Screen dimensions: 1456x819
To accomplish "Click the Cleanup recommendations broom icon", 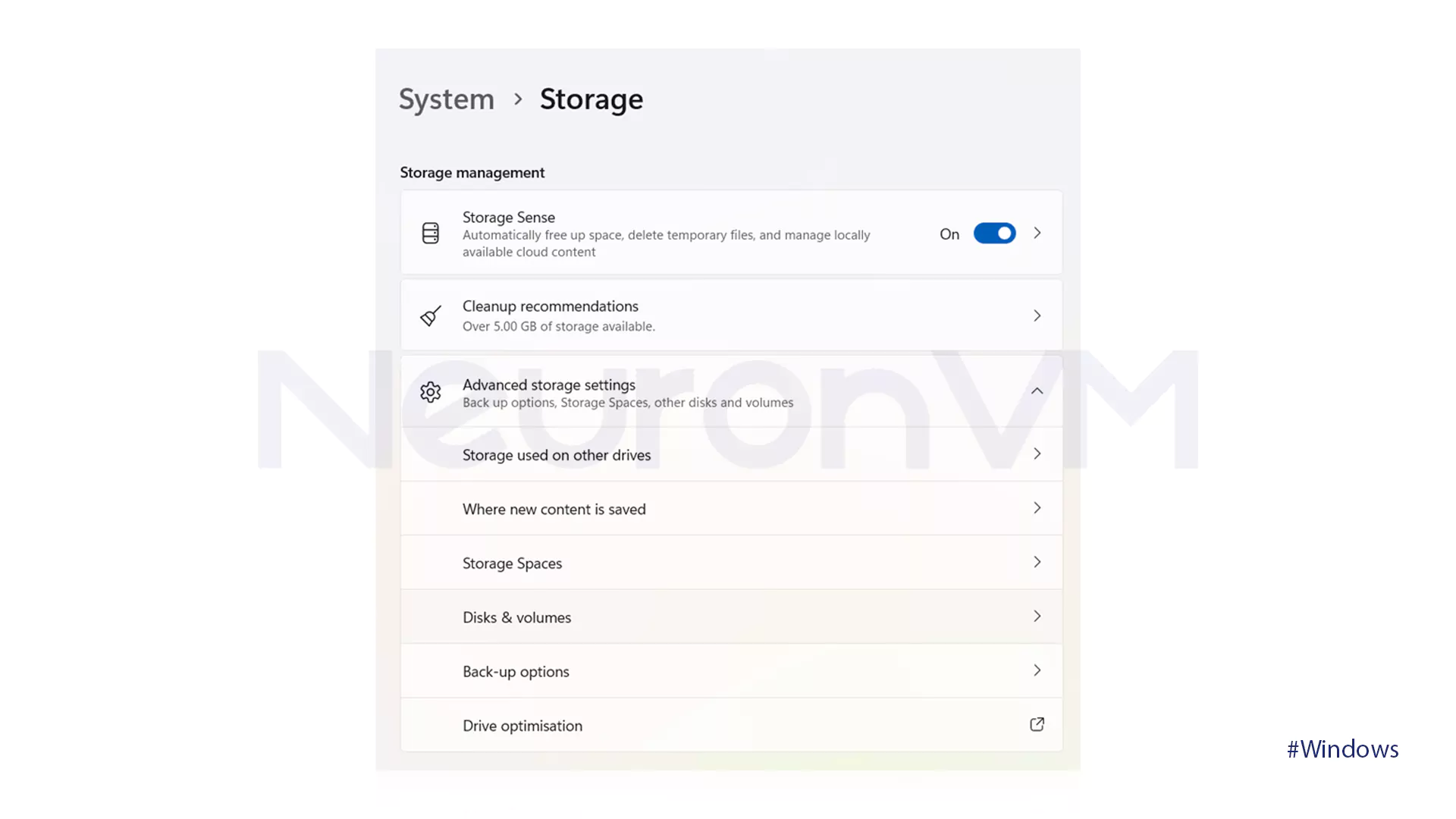I will pyautogui.click(x=431, y=315).
